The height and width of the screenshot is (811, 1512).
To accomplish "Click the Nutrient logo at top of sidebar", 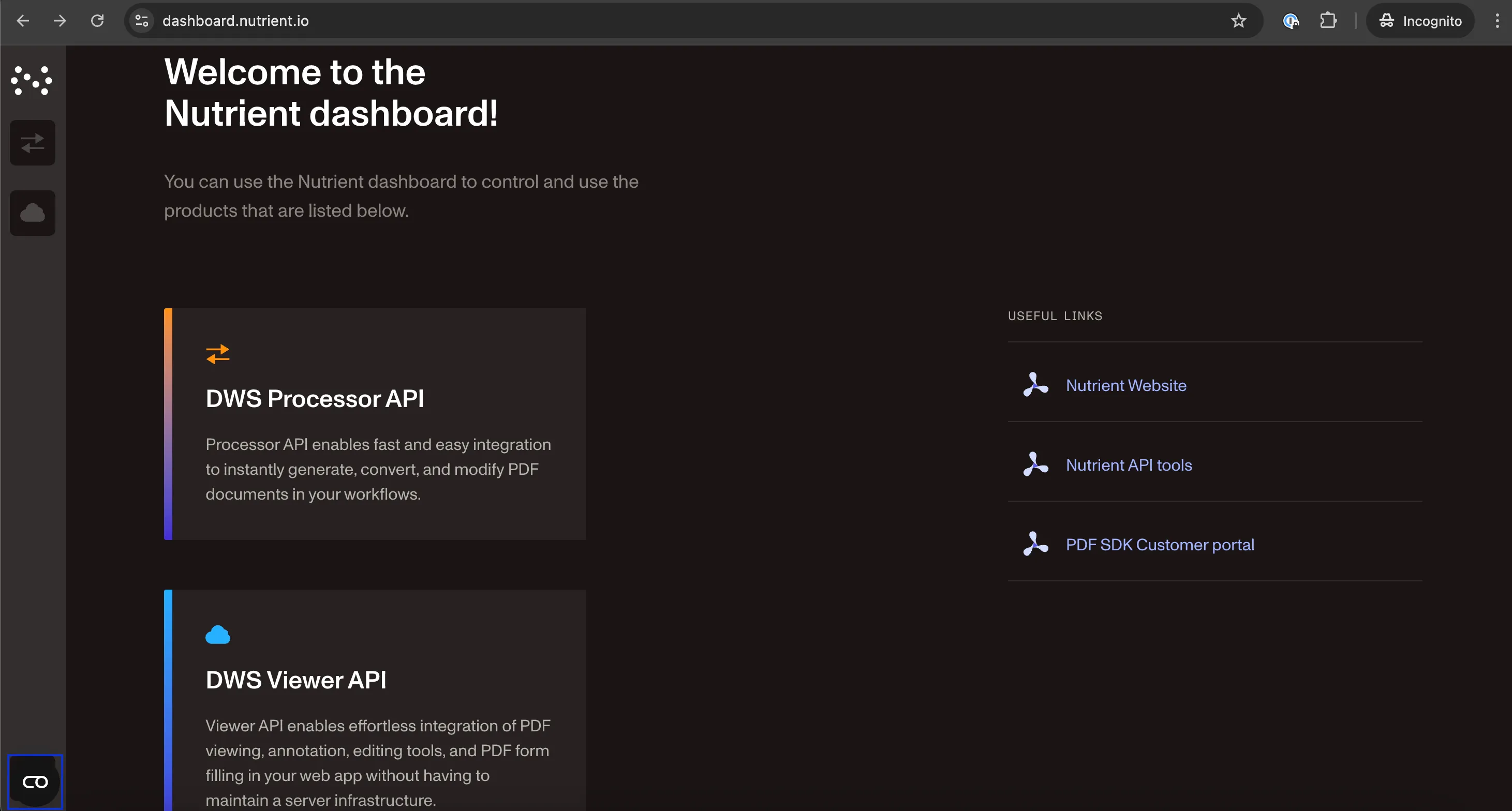I will [31, 80].
